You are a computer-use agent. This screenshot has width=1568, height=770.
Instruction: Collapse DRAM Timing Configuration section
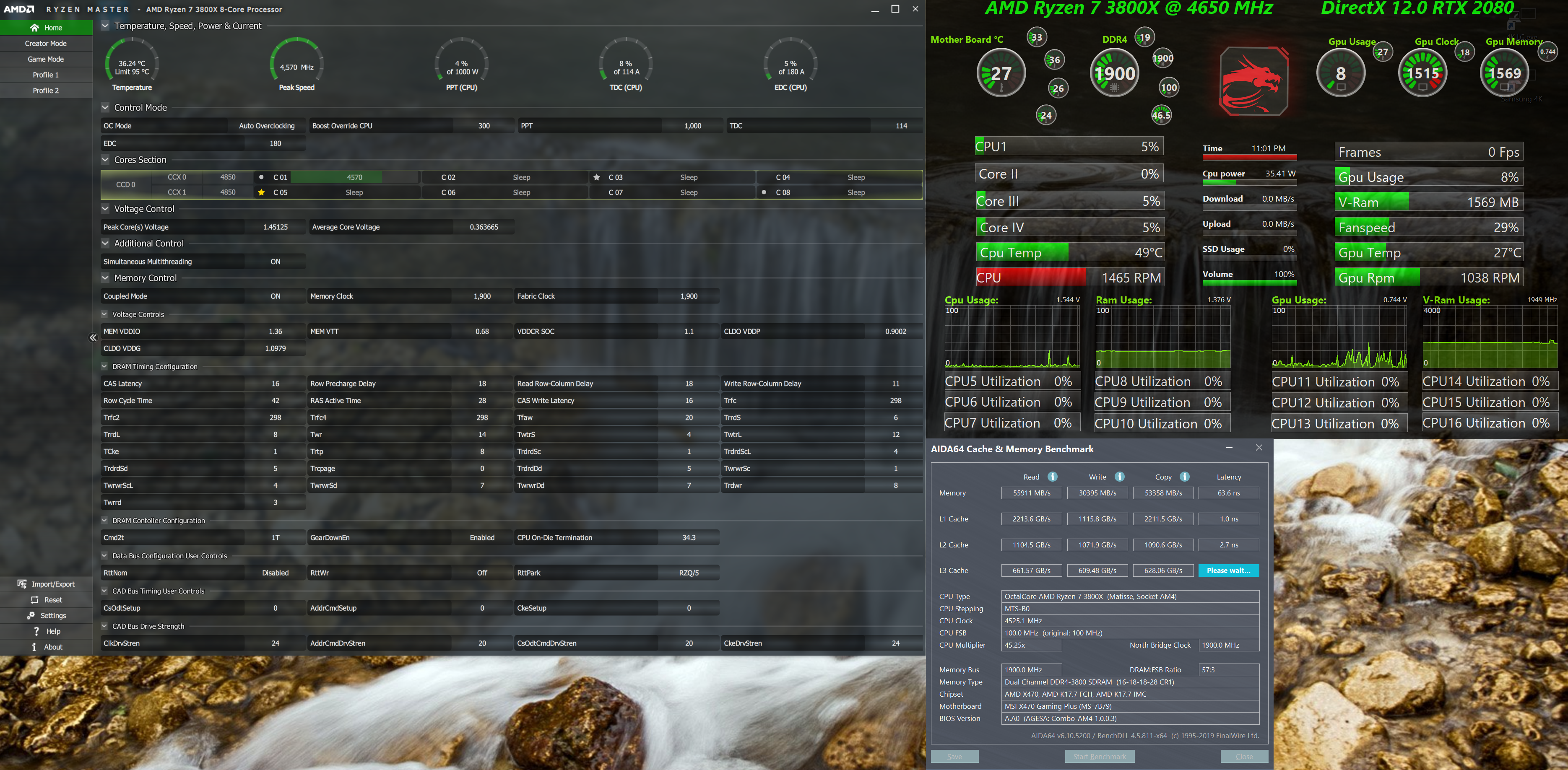[x=104, y=367]
